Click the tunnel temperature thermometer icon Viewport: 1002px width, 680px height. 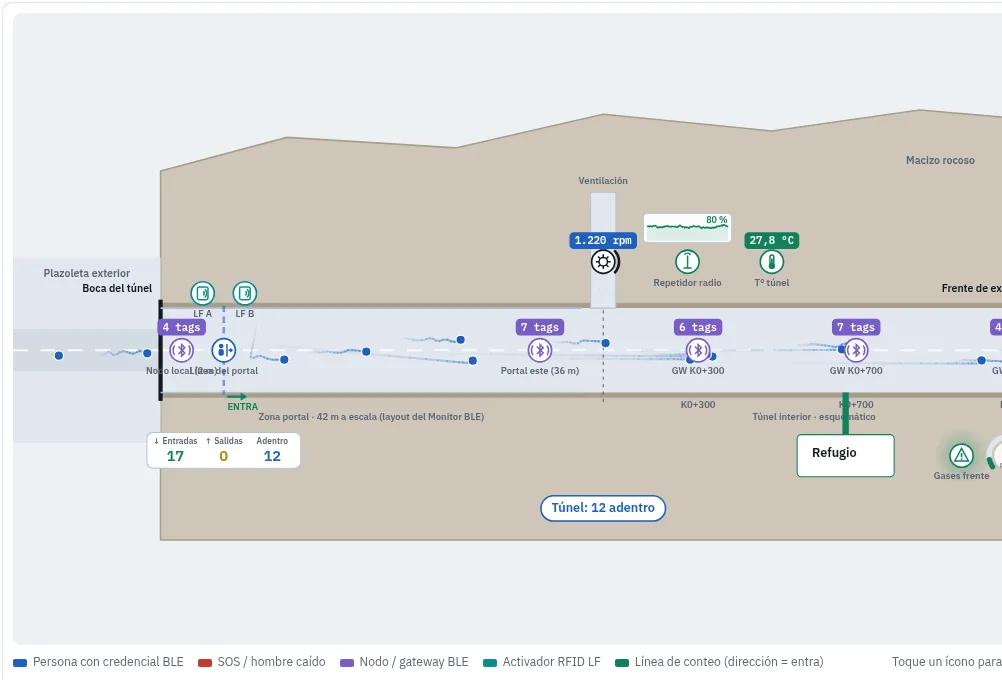(772, 261)
